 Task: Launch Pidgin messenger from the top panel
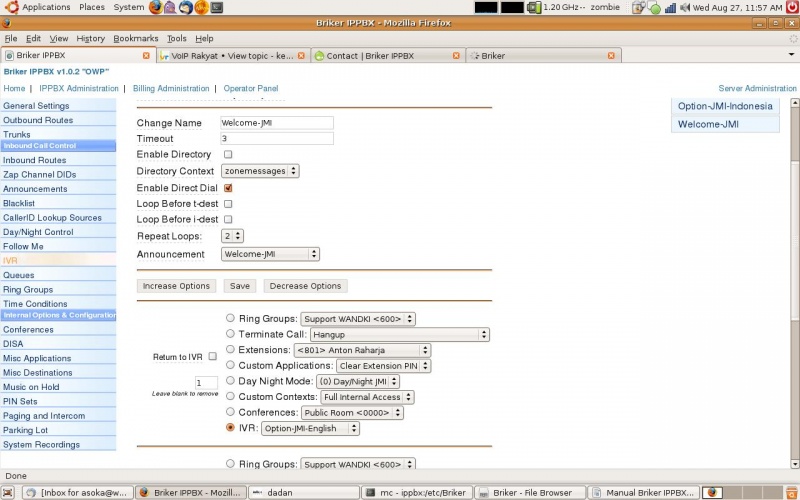click(x=170, y=7)
